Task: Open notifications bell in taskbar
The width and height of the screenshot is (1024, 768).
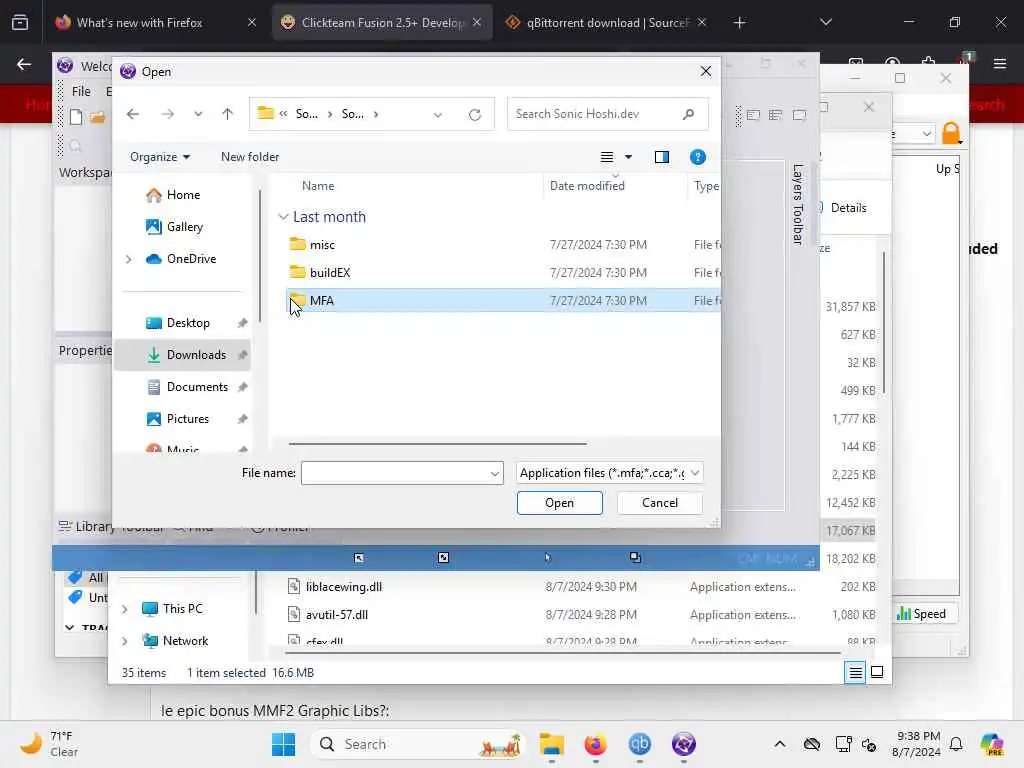Action: [956, 744]
